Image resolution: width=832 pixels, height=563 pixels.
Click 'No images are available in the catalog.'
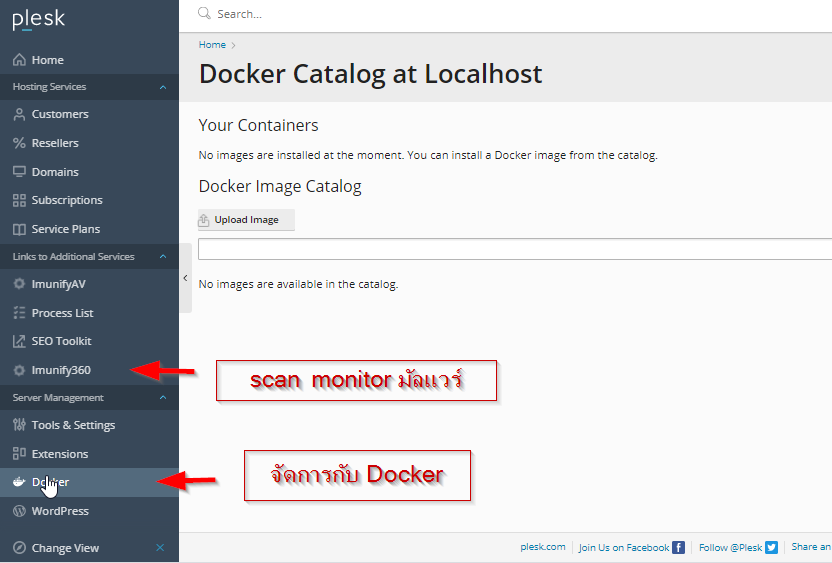click(x=298, y=284)
